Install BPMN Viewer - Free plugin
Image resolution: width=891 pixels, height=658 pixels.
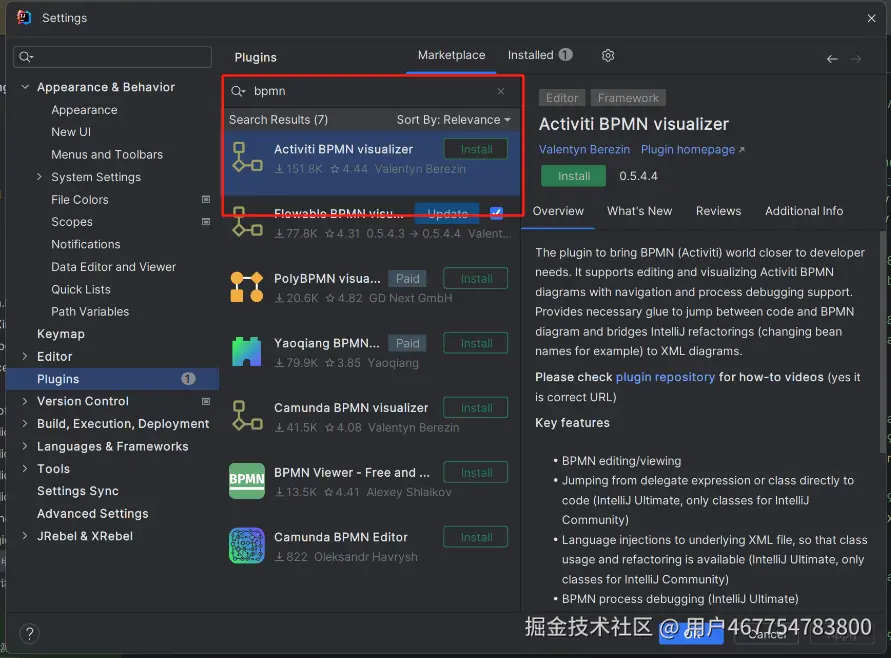pos(476,473)
